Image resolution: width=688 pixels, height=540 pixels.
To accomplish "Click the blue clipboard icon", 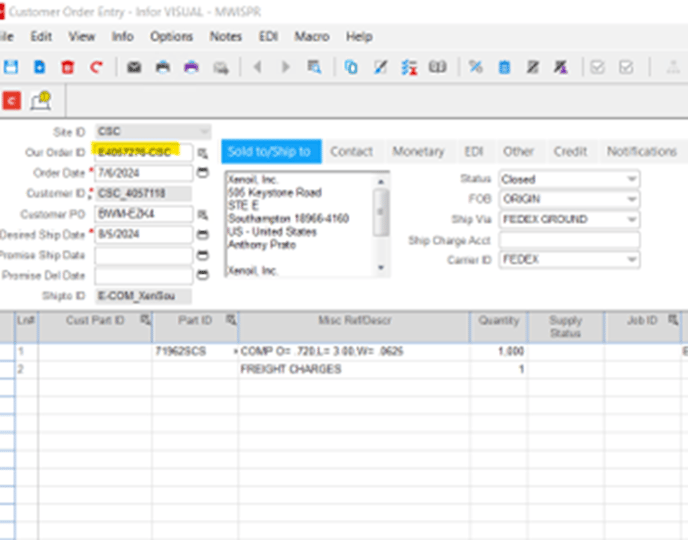I will pyautogui.click(x=505, y=67).
